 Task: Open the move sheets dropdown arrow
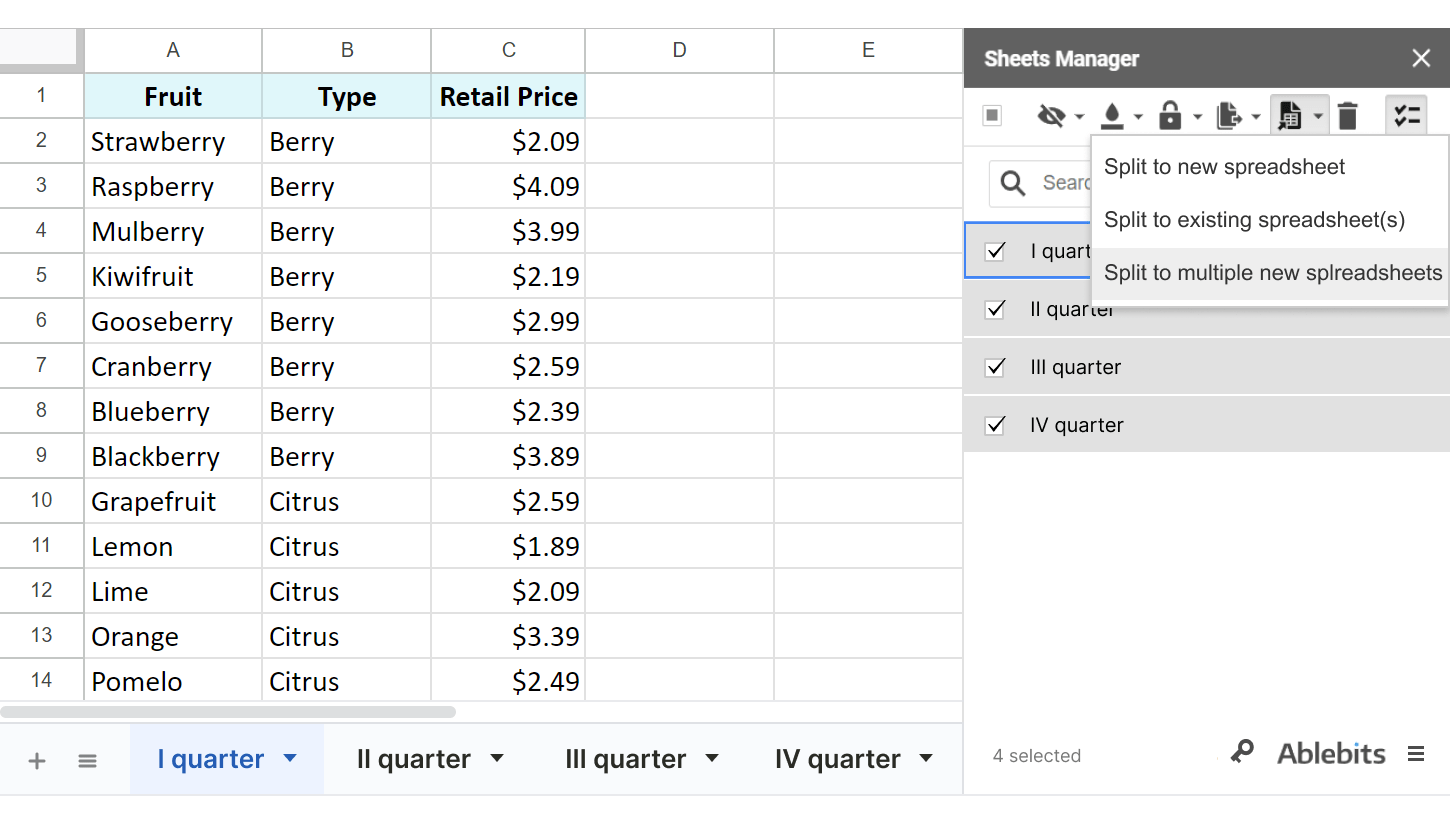(x=1256, y=117)
